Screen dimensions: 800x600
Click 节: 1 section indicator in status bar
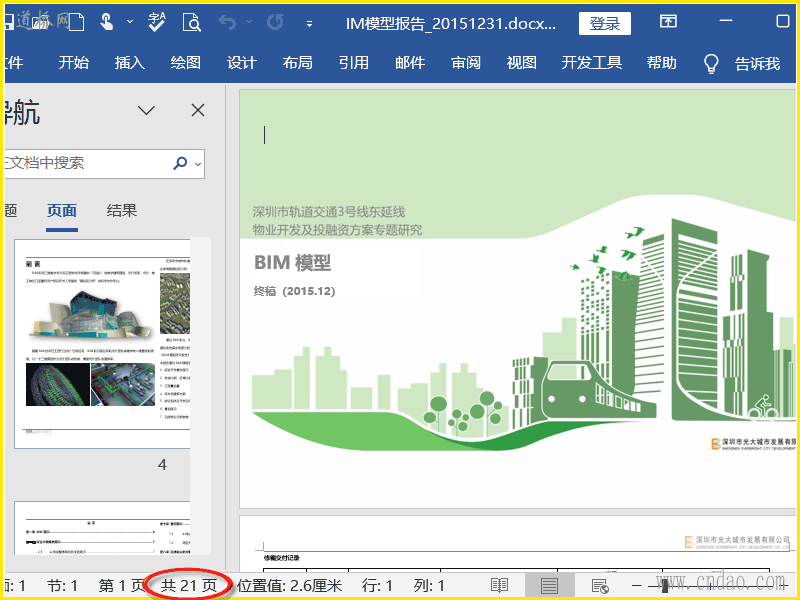(62, 586)
